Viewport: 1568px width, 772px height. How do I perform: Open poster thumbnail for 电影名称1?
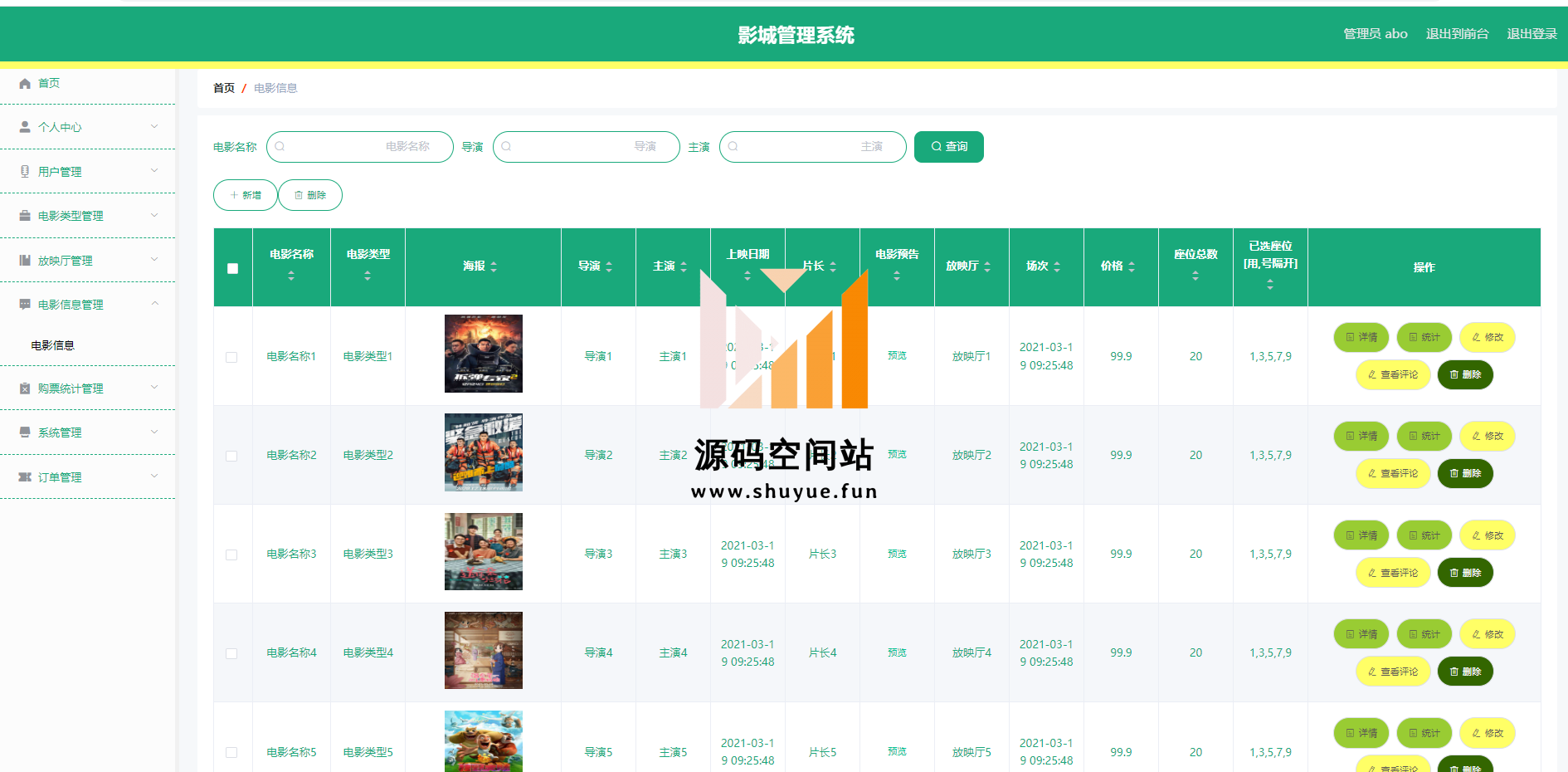click(x=484, y=354)
